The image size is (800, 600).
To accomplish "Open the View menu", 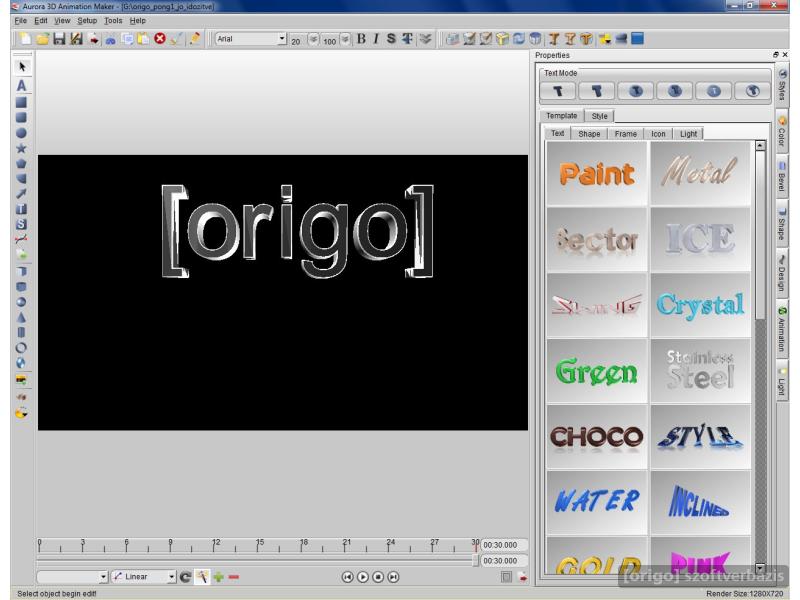I will [62, 21].
